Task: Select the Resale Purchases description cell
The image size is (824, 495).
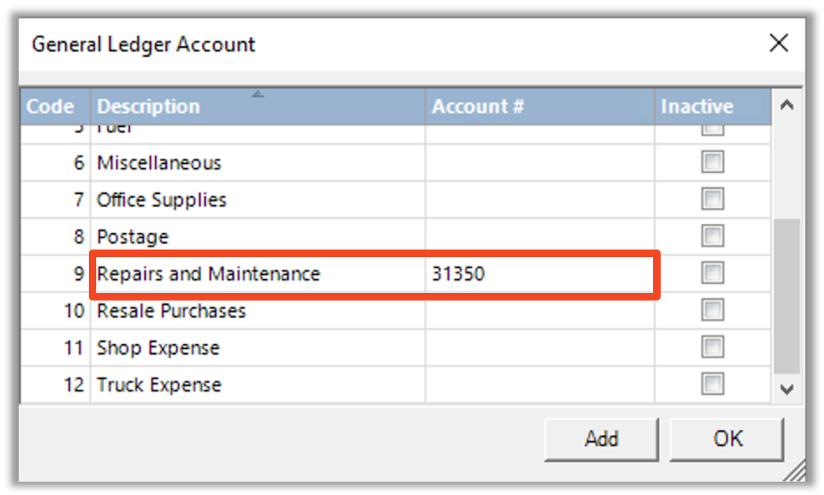Action: 258,311
